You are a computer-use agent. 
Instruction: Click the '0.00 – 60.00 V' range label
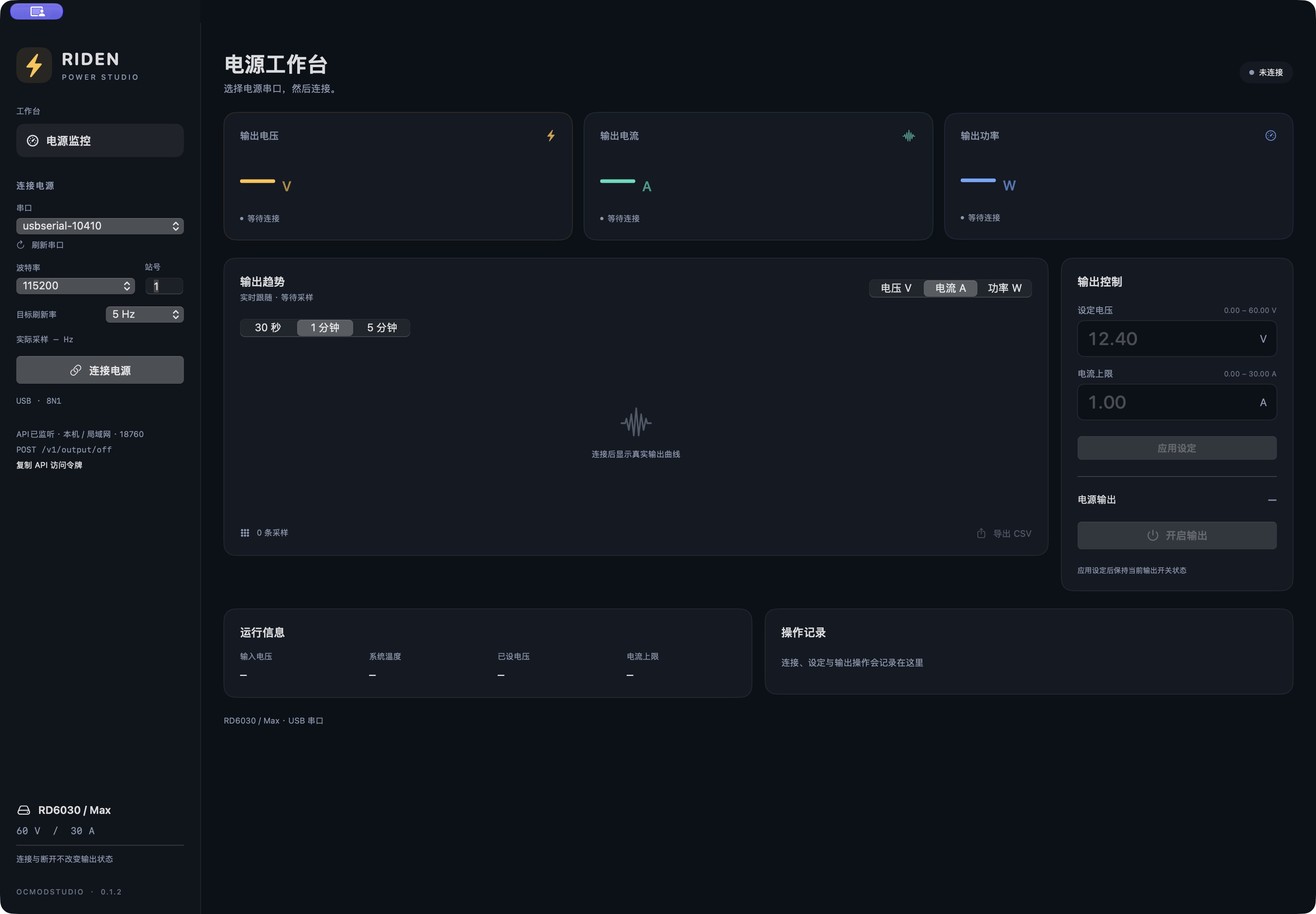(x=1250, y=310)
